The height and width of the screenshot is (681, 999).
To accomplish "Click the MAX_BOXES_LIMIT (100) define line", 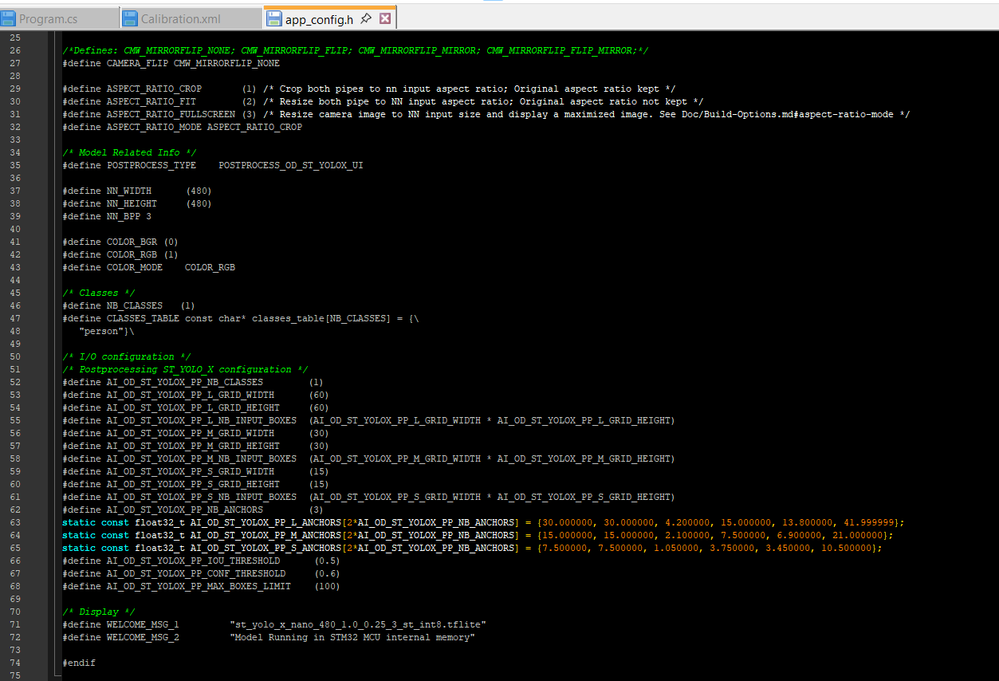I will 201,585.
